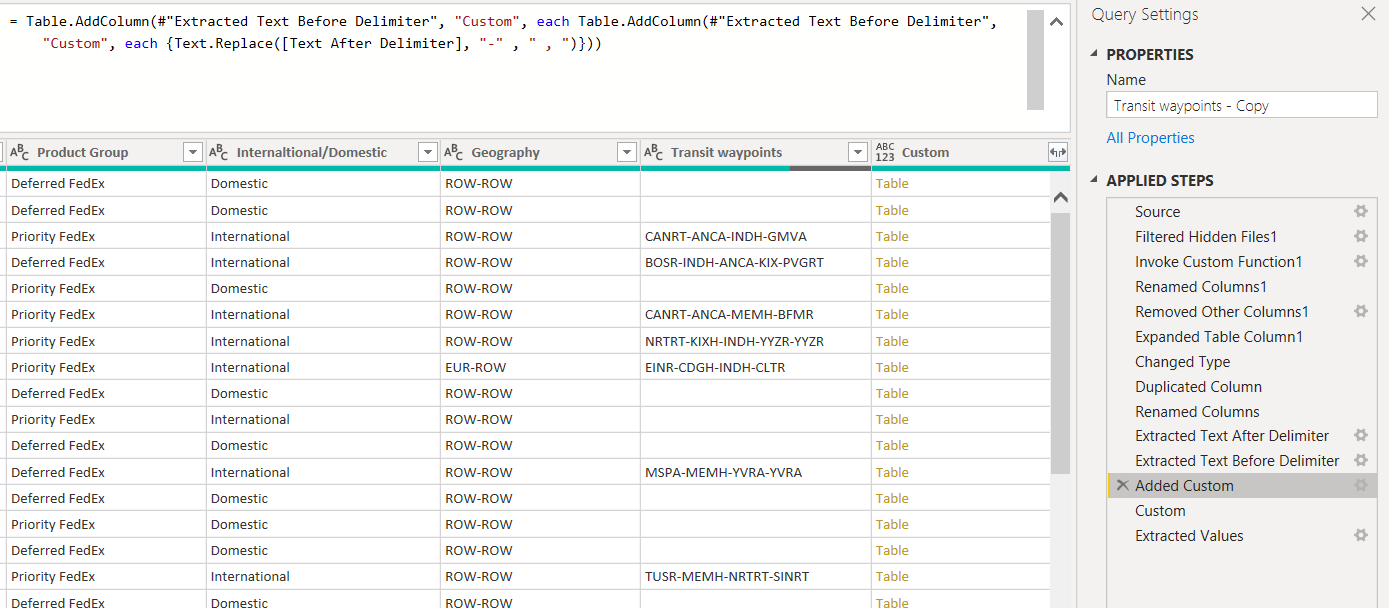
Task: Open gear for Removed Other Columns1 step
Action: tap(1360, 311)
